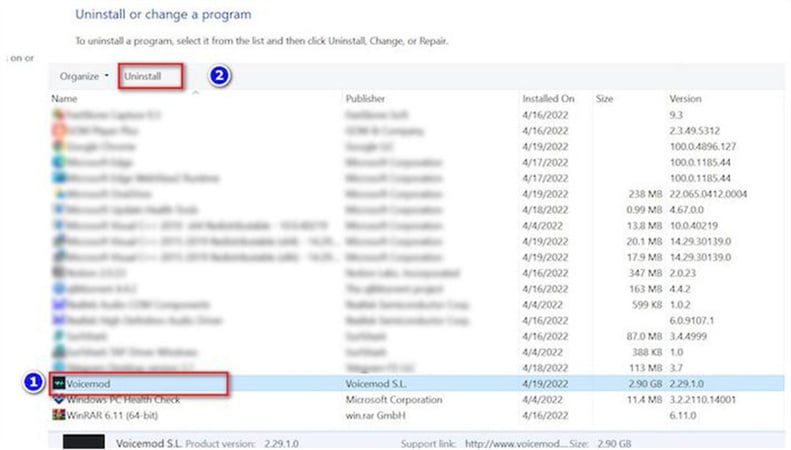Image resolution: width=791 pixels, height=450 pixels.
Task: Open the Organize dropdown menu
Action: click(84, 76)
